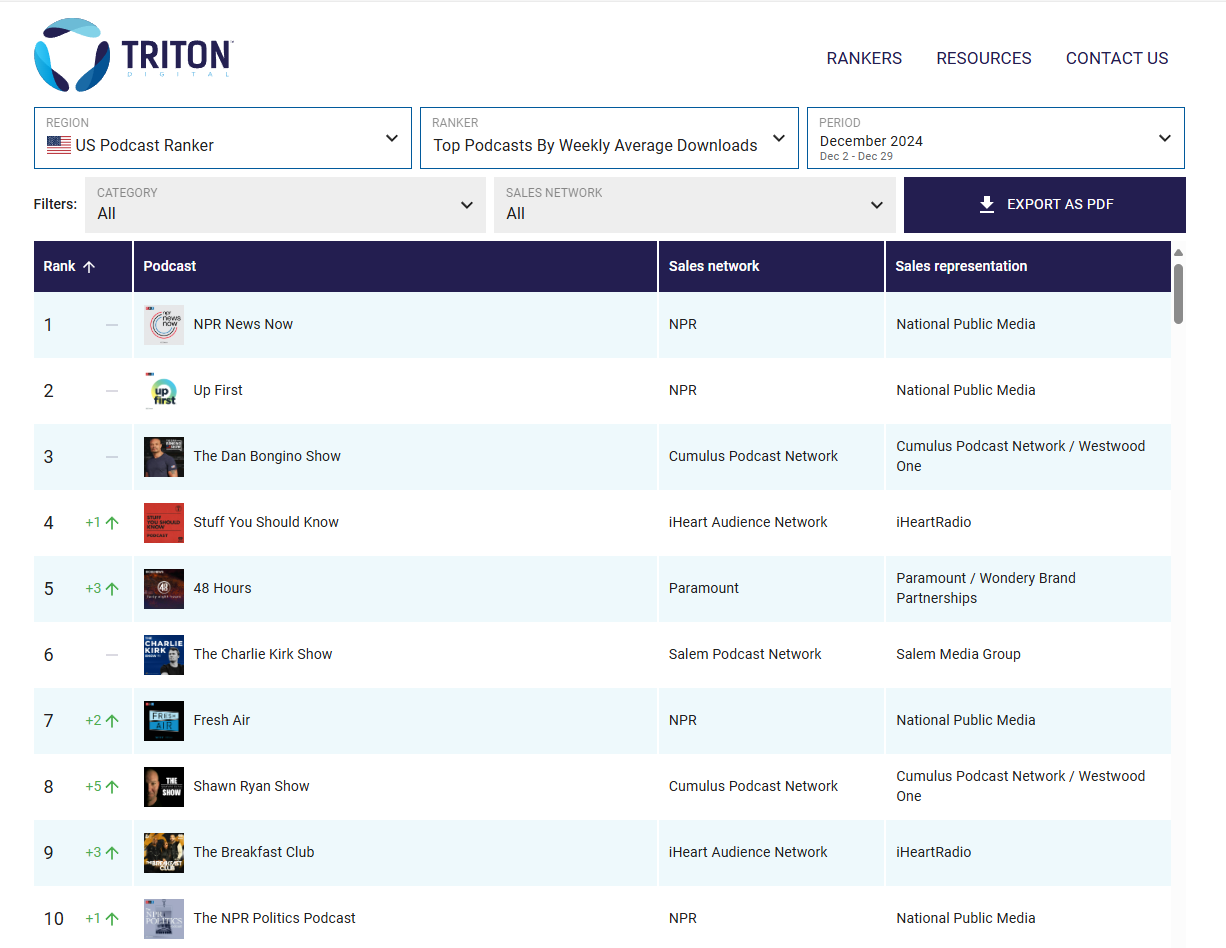Click the rank-up arrow for Stuff You Should Know
The width and height of the screenshot is (1226, 948).
coord(112,522)
